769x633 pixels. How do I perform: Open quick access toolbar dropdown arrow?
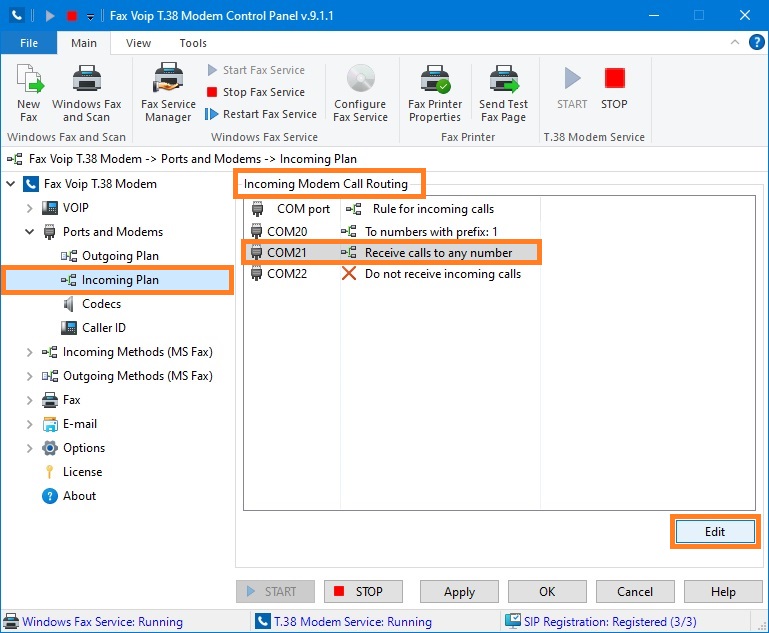click(90, 17)
